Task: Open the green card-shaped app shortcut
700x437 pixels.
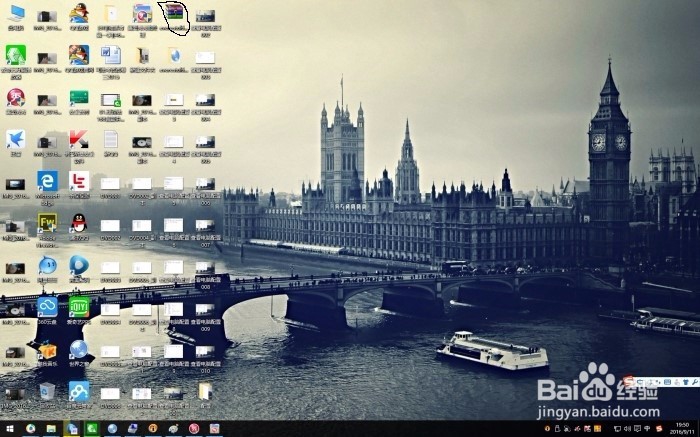Action: click(79, 97)
